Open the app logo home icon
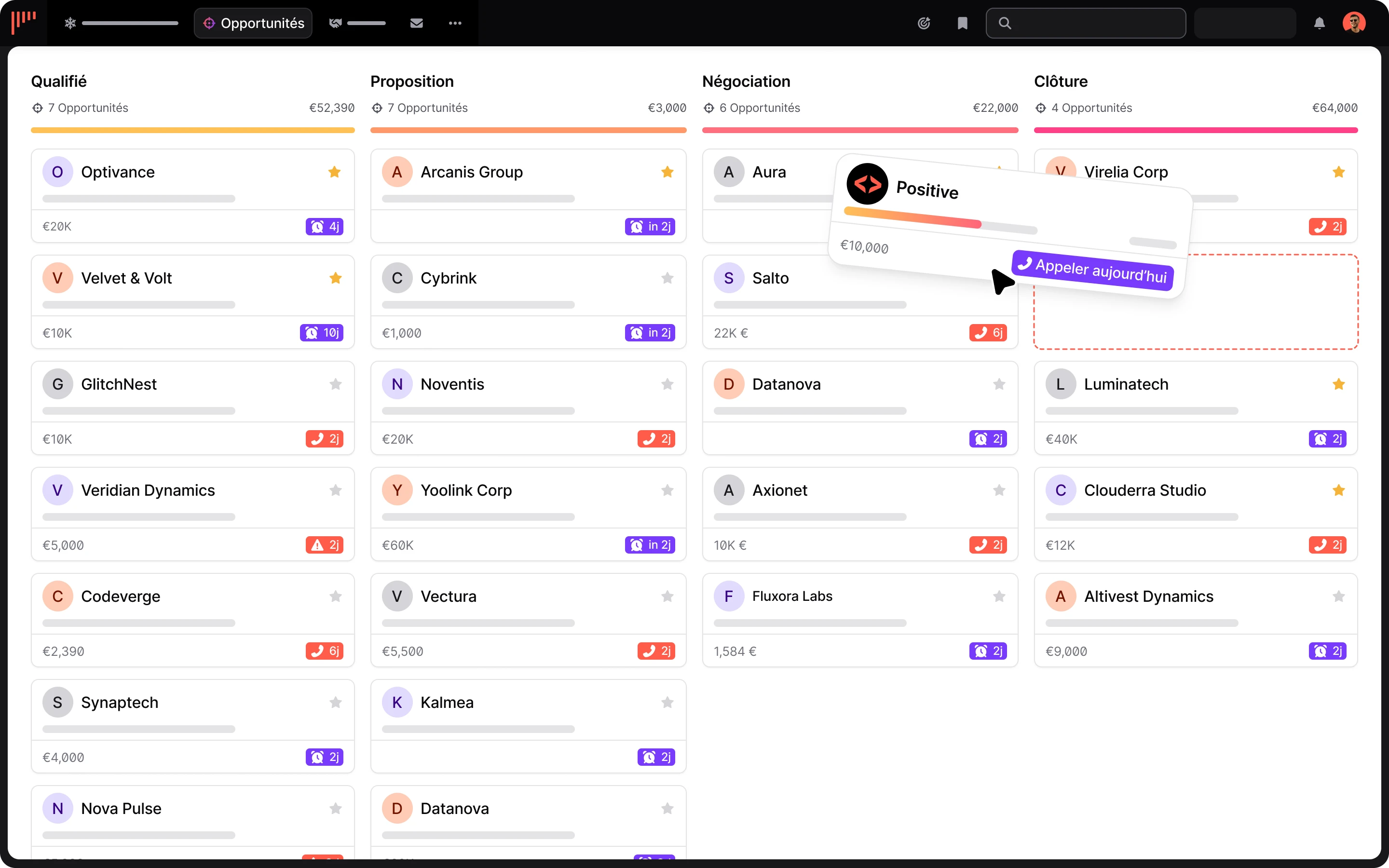Screen dimensions: 1389x868 pyautogui.click(x=24, y=23)
